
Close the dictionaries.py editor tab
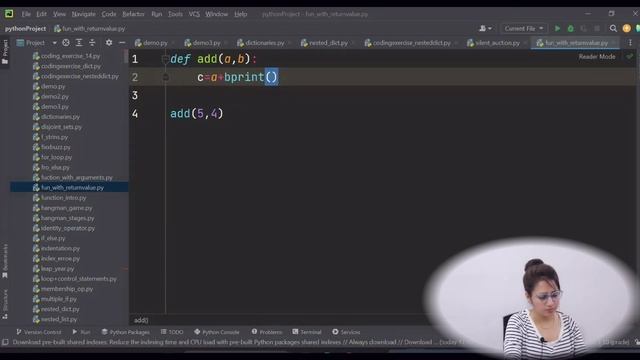(289, 43)
